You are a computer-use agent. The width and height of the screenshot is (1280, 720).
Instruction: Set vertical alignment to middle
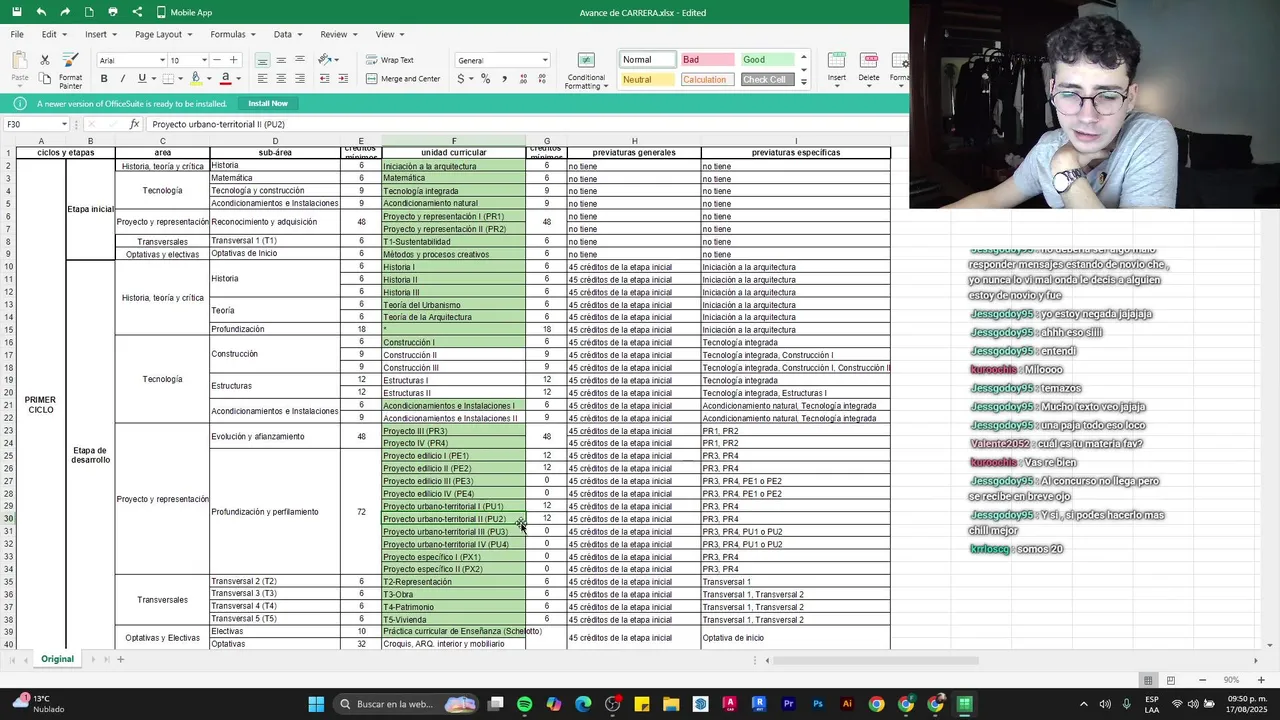click(x=281, y=60)
